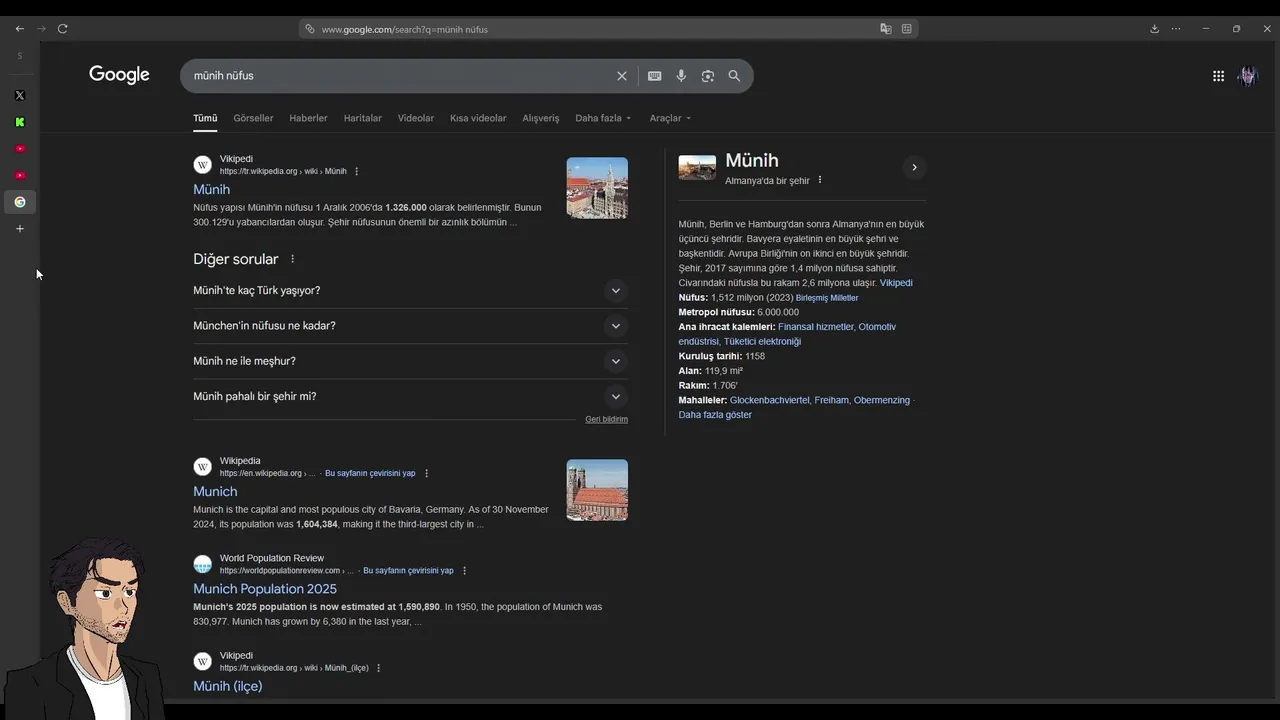Click Daha fazla göster in knowledge panel
Viewport: 1280px width, 720px height.
(715, 415)
